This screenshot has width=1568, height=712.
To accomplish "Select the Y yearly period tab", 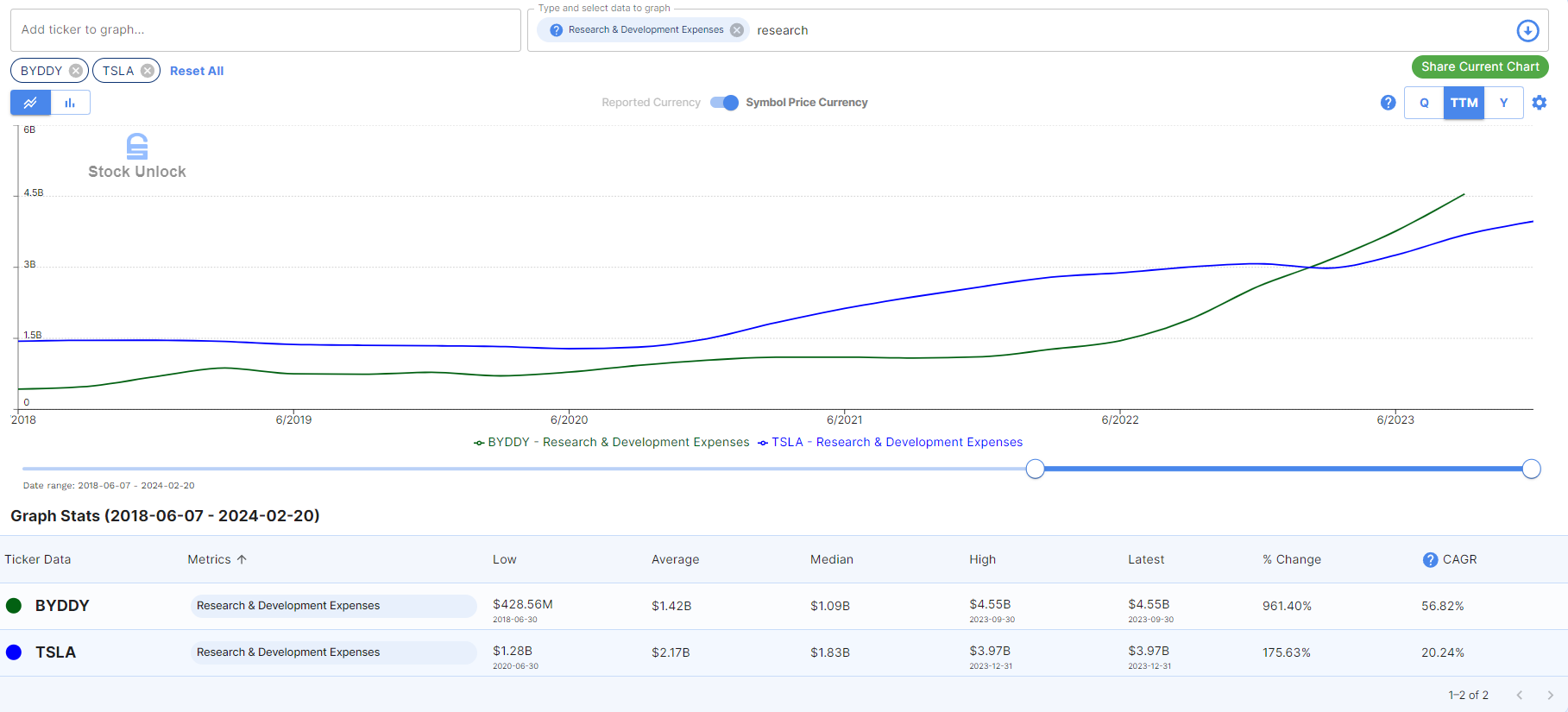I will coord(1503,103).
